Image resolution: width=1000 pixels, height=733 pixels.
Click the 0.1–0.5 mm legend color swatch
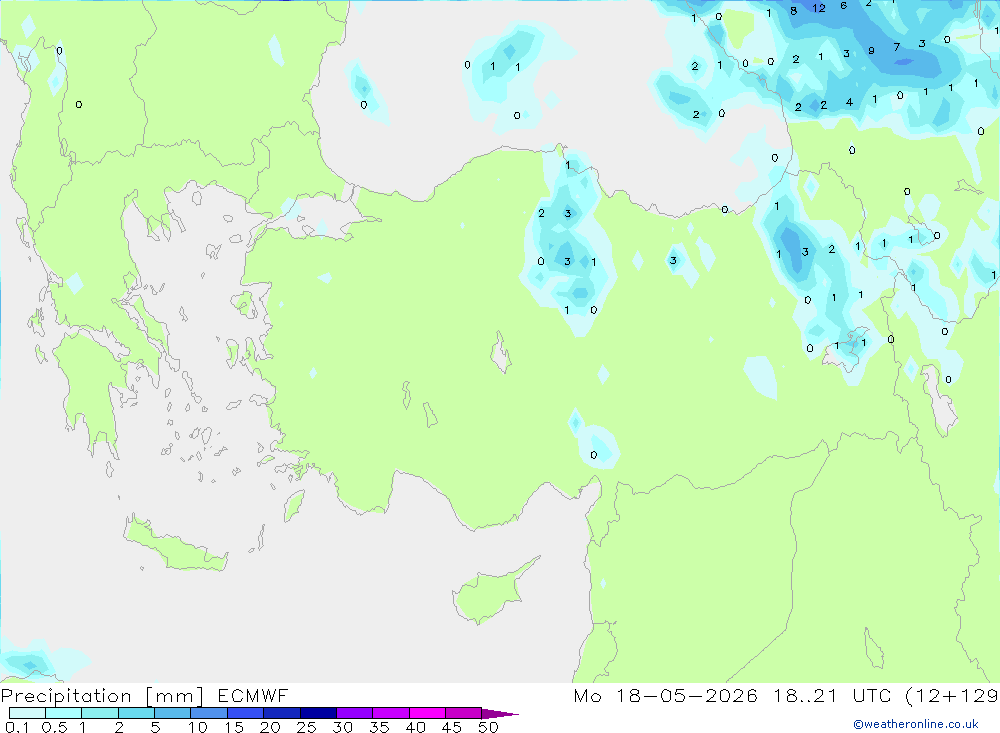[27, 713]
